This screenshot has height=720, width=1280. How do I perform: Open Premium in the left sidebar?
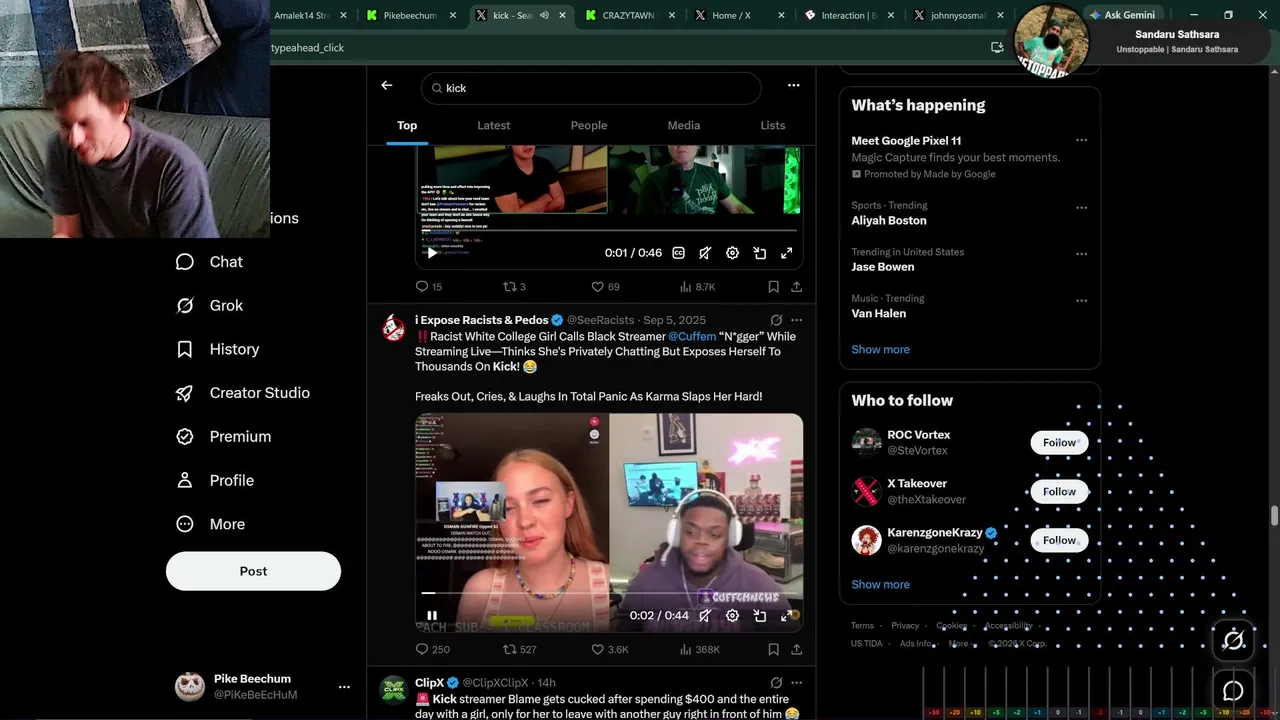[x=223, y=437]
